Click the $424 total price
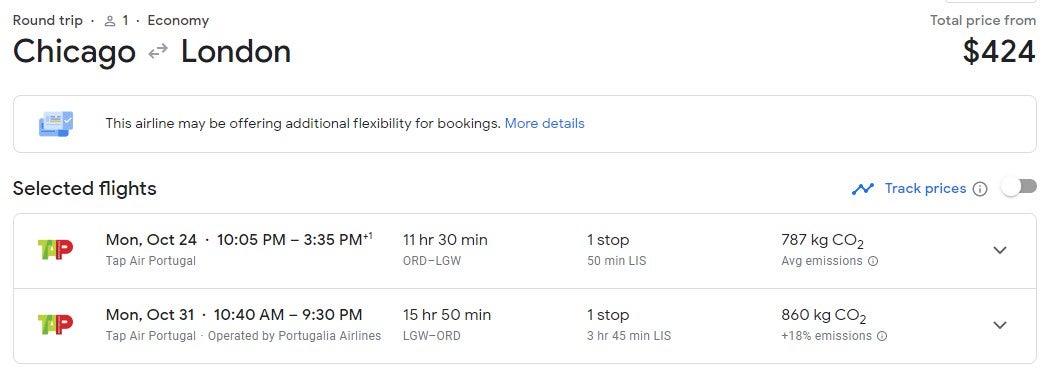This screenshot has width=1054, height=382. coord(999,52)
